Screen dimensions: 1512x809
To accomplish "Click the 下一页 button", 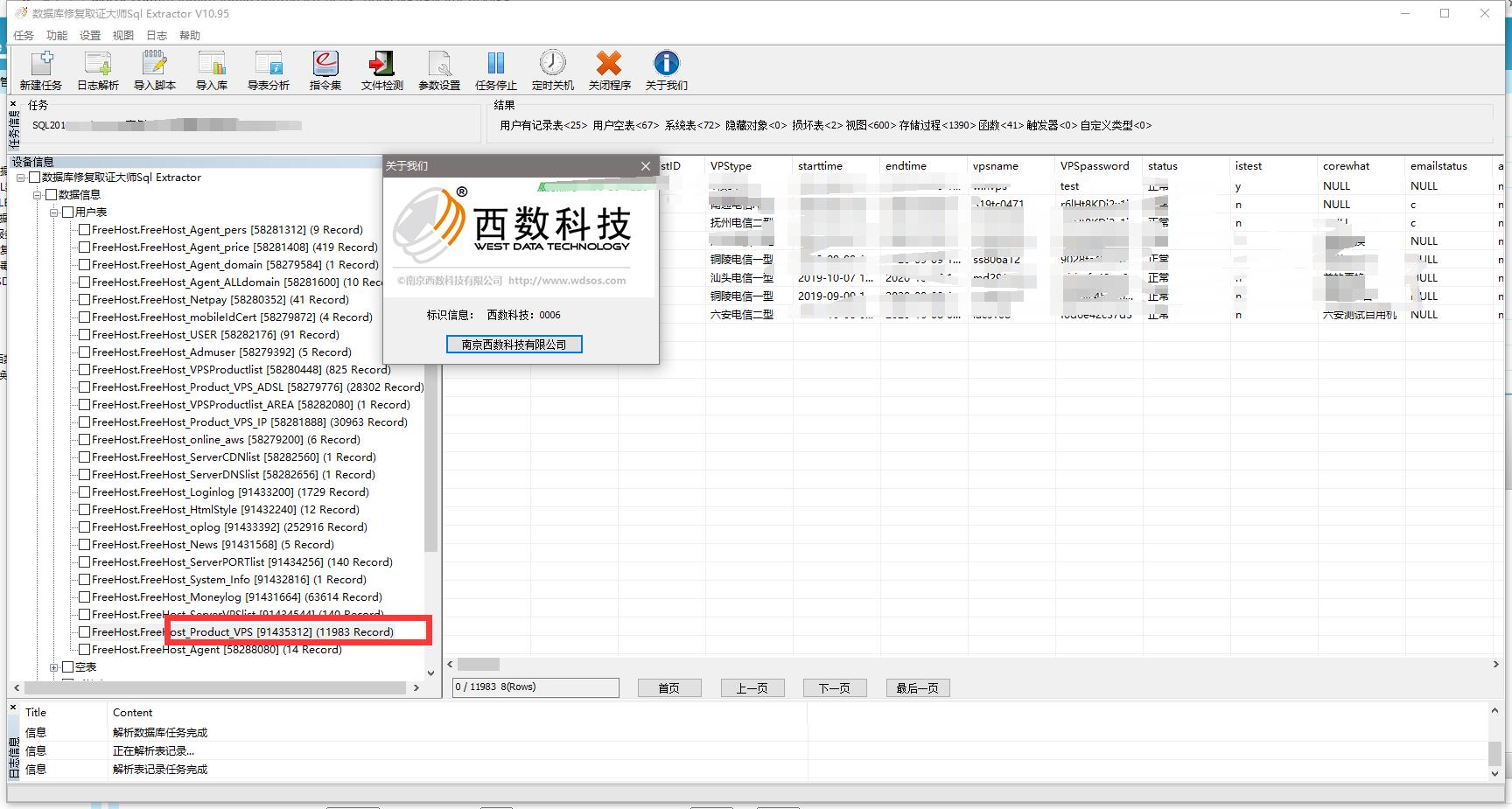I will click(834, 688).
